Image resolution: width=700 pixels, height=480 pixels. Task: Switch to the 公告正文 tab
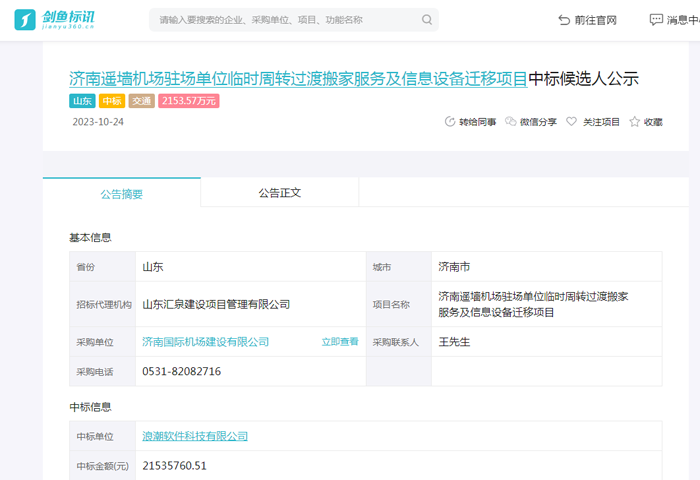pyautogui.click(x=279, y=193)
